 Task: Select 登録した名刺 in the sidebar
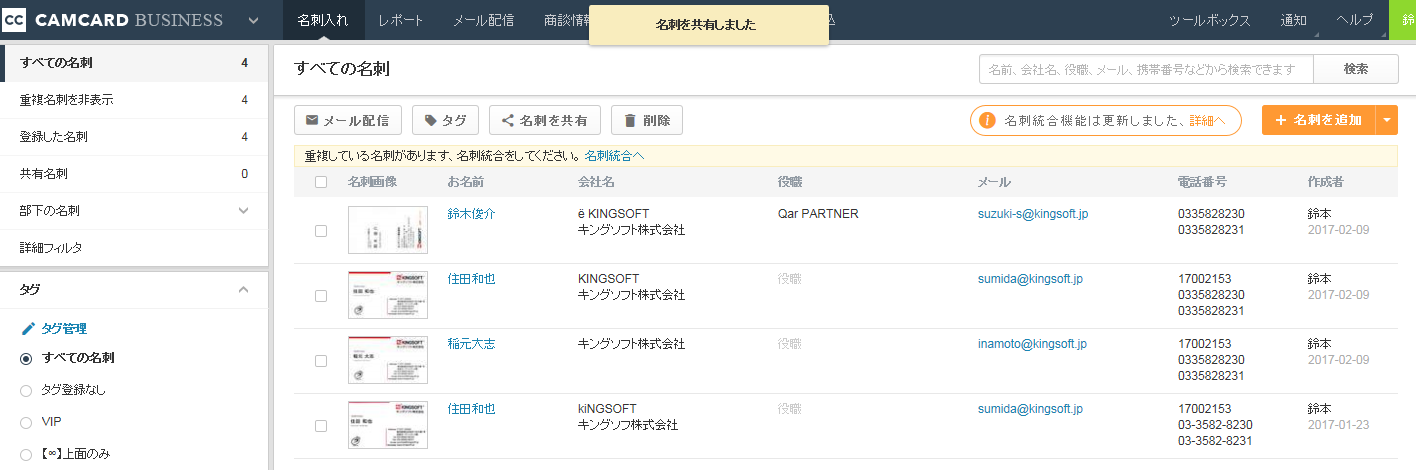[134, 137]
